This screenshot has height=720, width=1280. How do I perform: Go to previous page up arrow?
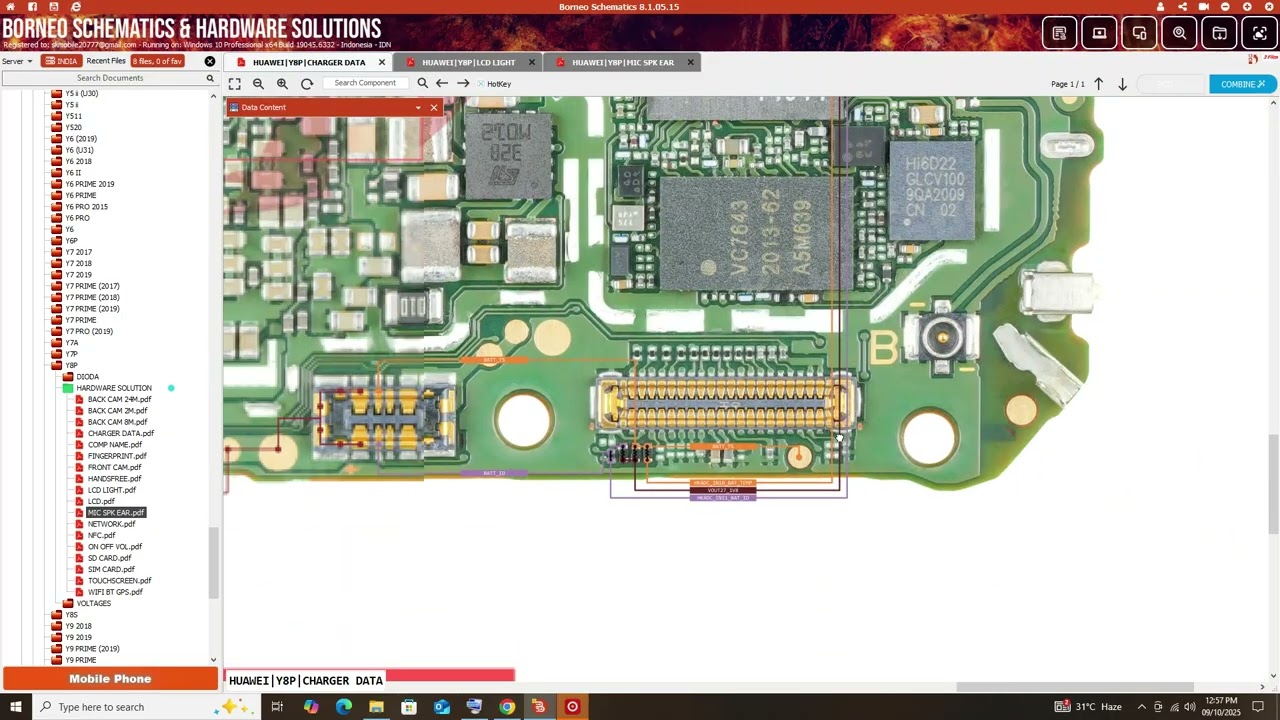click(x=1098, y=84)
